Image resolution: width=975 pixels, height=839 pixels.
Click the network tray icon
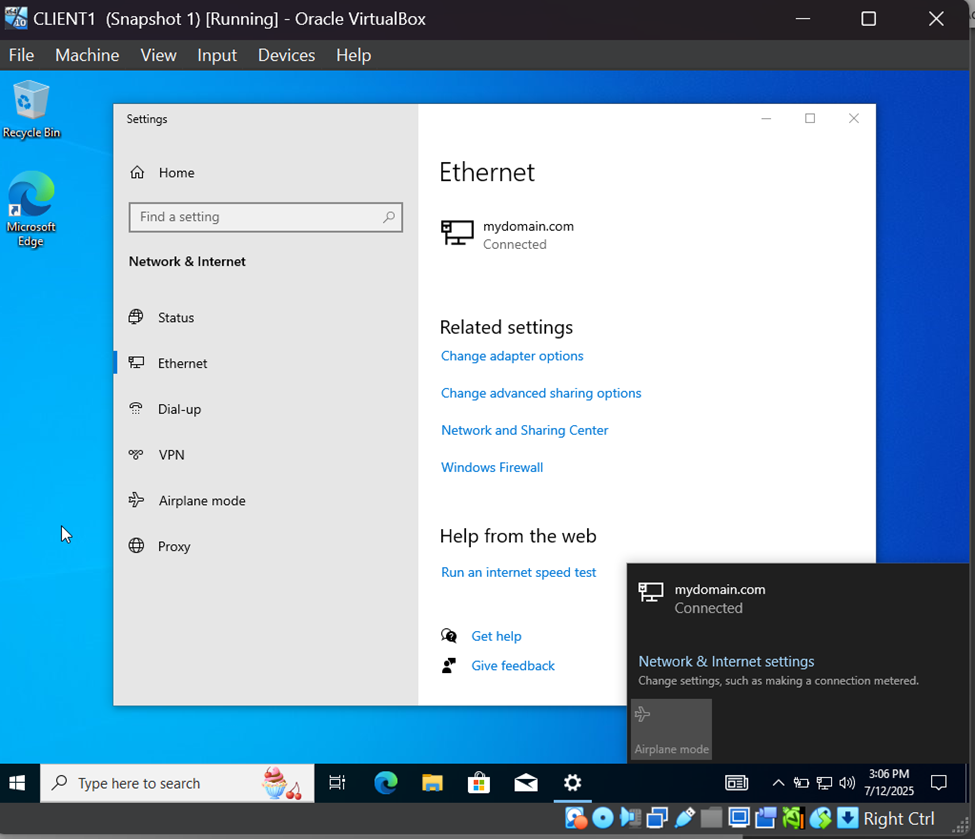click(824, 783)
